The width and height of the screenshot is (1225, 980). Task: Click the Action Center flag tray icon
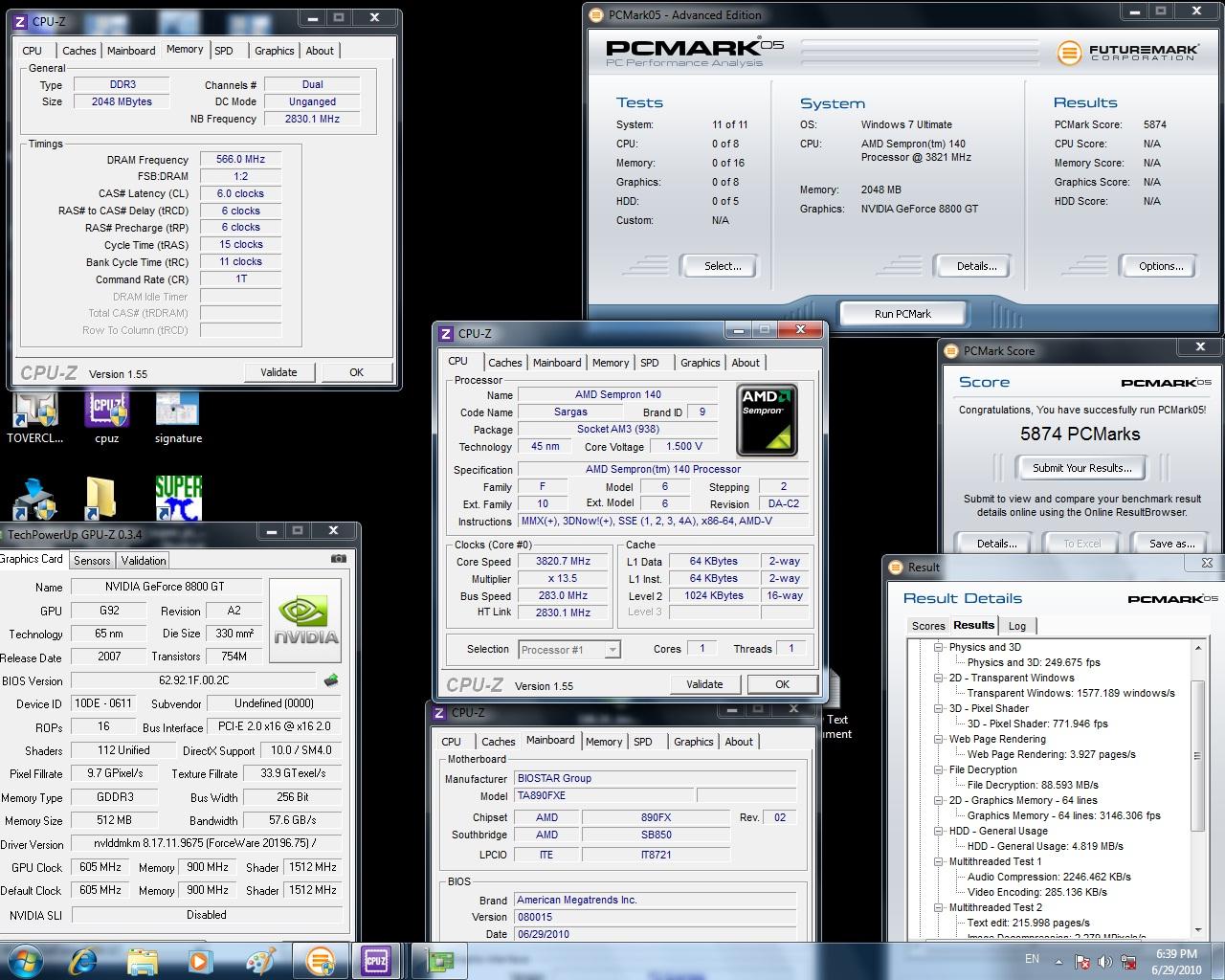click(1082, 961)
